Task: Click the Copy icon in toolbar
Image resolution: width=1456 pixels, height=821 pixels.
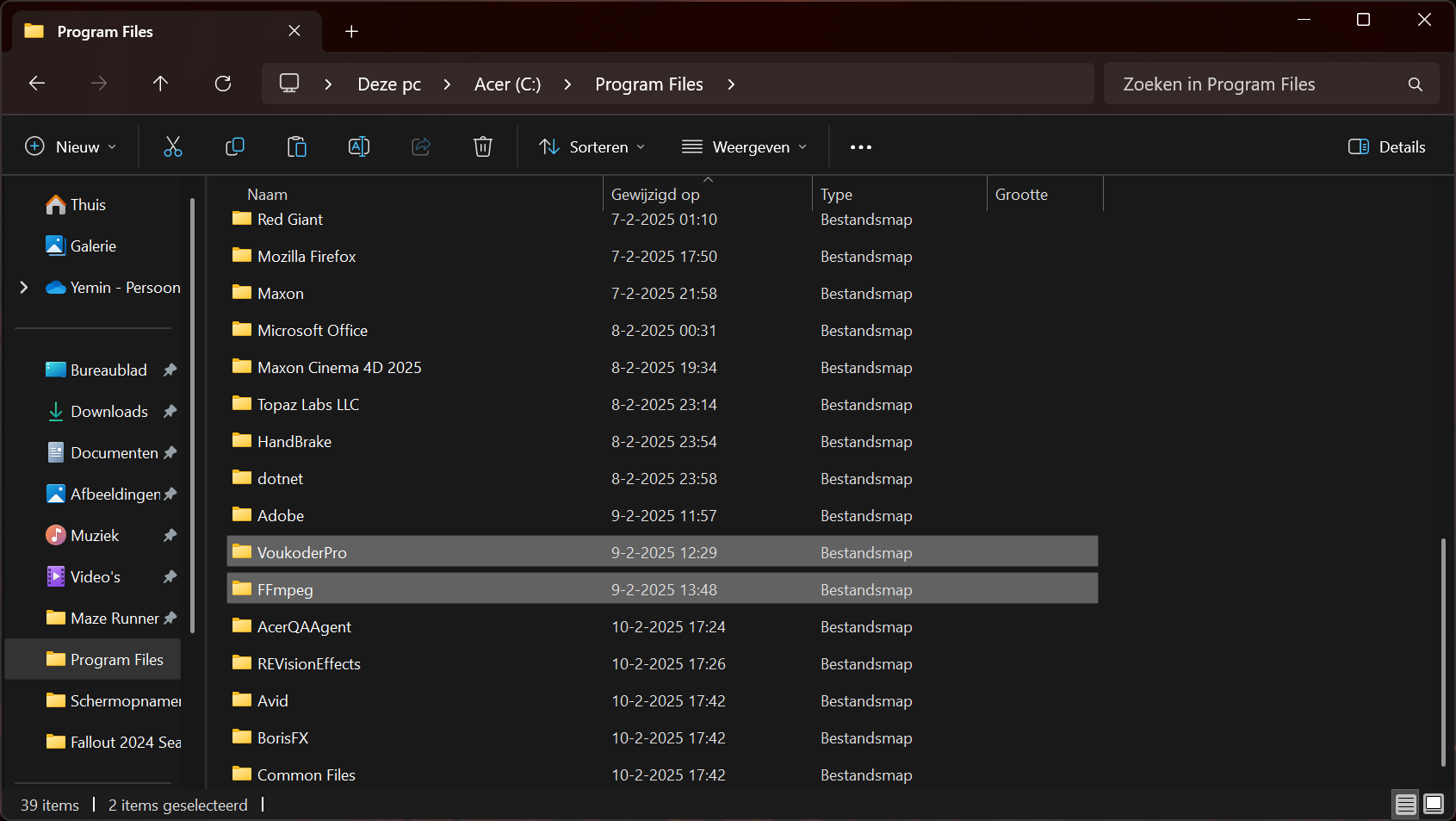Action: 234,147
